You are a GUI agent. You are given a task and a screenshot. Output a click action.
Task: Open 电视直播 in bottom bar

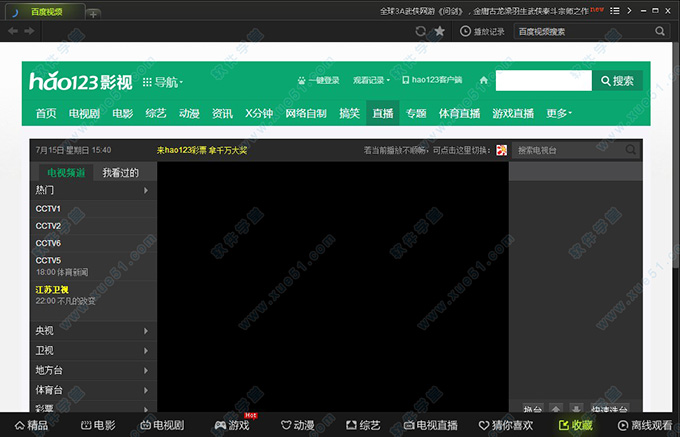tap(431, 425)
